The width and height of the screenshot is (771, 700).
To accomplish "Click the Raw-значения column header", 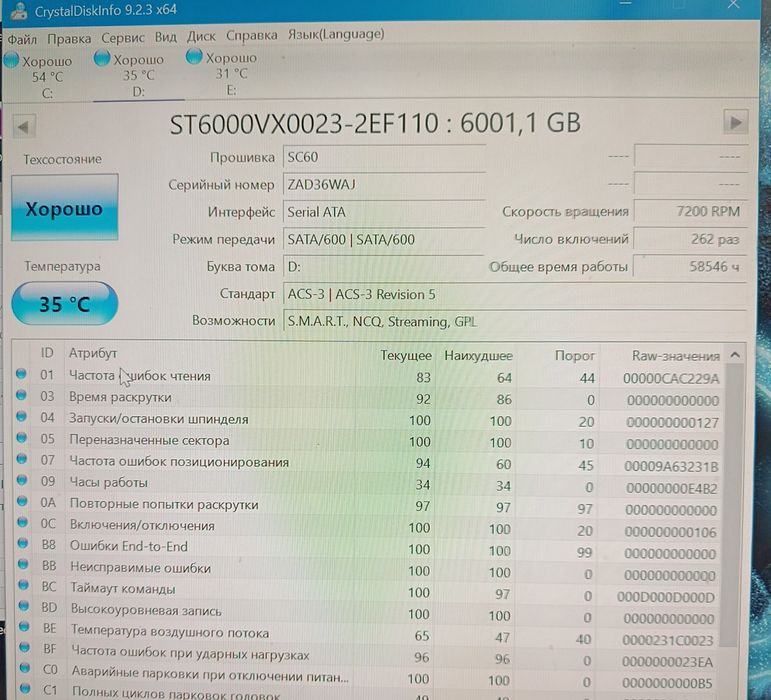I will pos(676,356).
